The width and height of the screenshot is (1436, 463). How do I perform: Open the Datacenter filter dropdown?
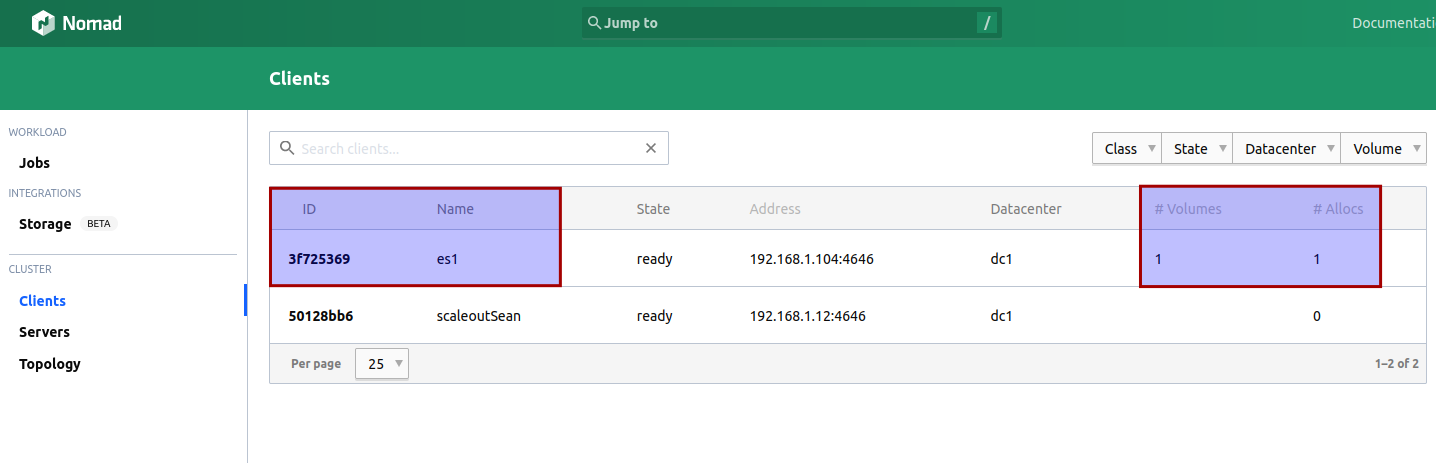click(x=1286, y=148)
